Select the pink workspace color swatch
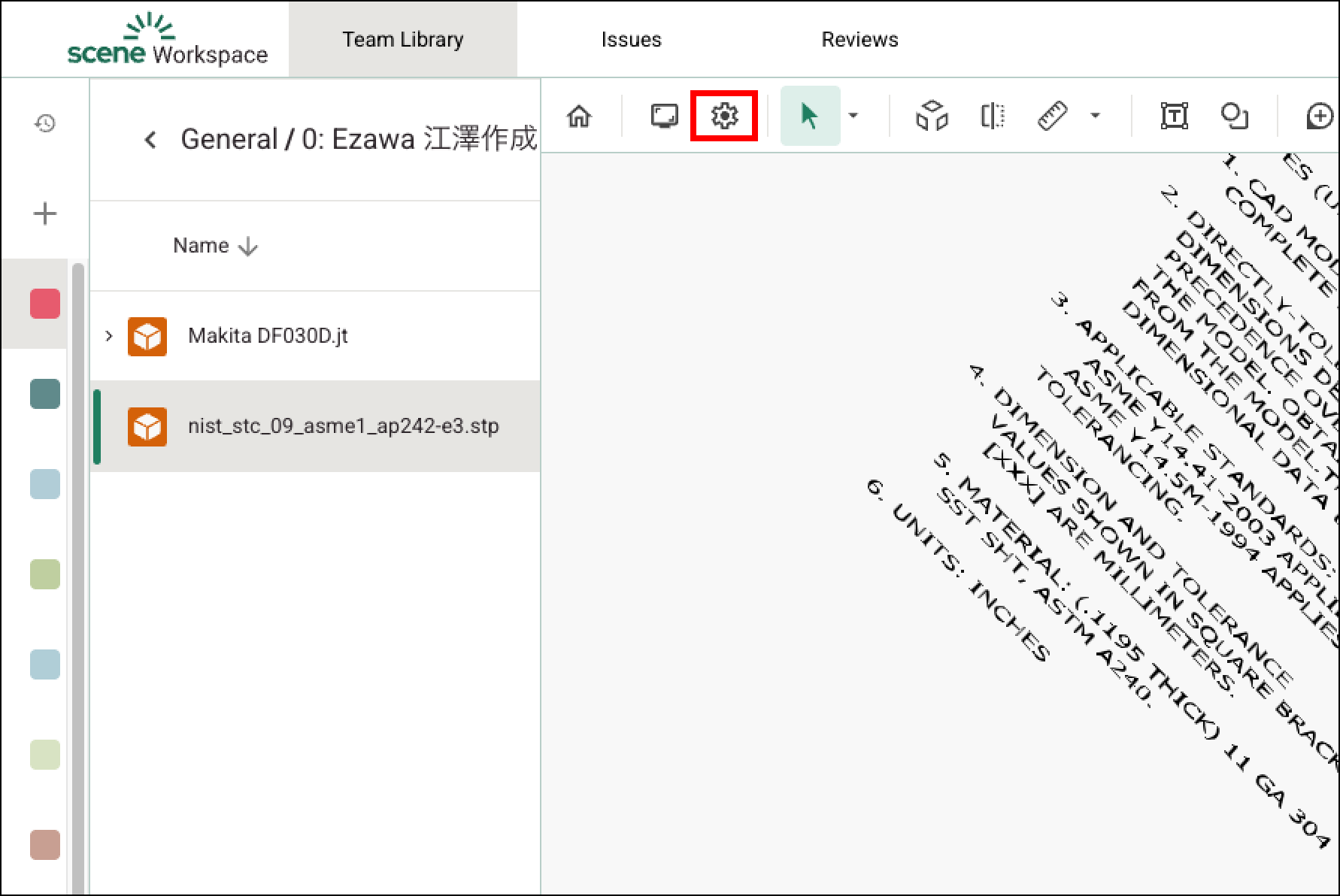The image size is (1340, 896). coord(45,304)
